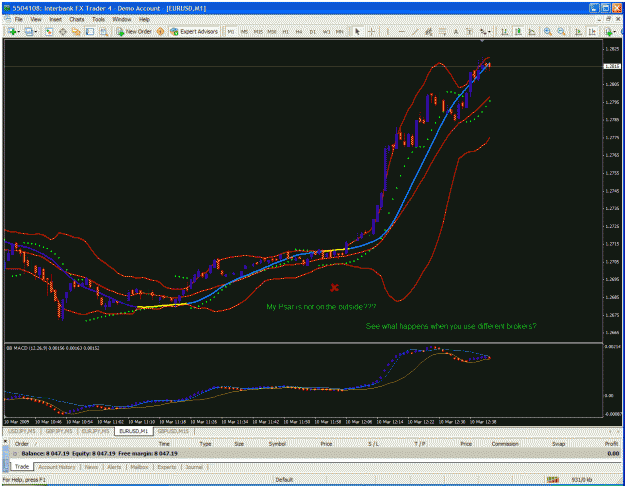This screenshot has height=486, width=625.
Task: Switch to candlestick chart display
Action: (x=518, y=31)
